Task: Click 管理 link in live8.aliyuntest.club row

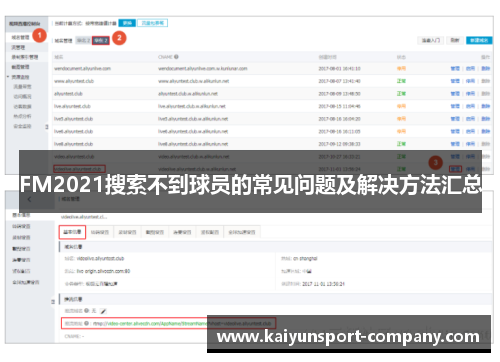Action: 455,144
